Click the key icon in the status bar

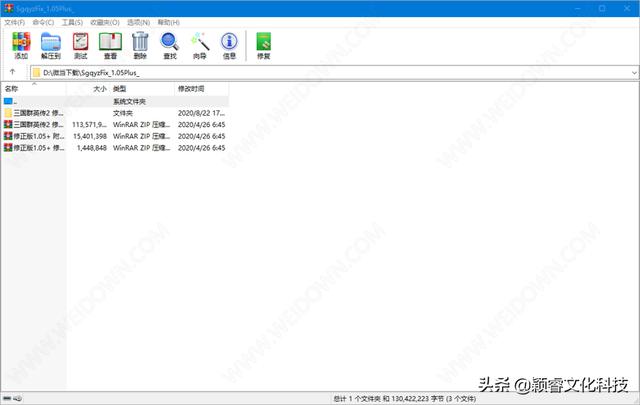coord(18,398)
